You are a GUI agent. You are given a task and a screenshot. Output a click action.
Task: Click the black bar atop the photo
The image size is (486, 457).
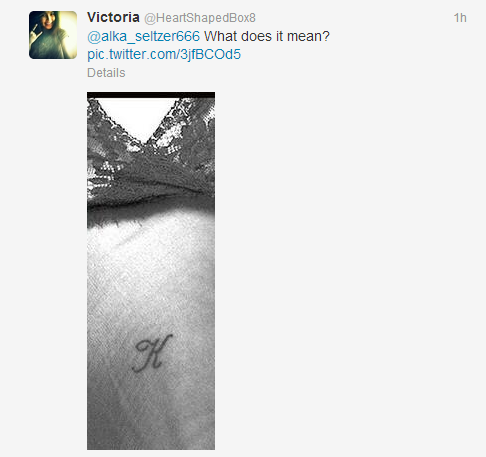(151, 95)
